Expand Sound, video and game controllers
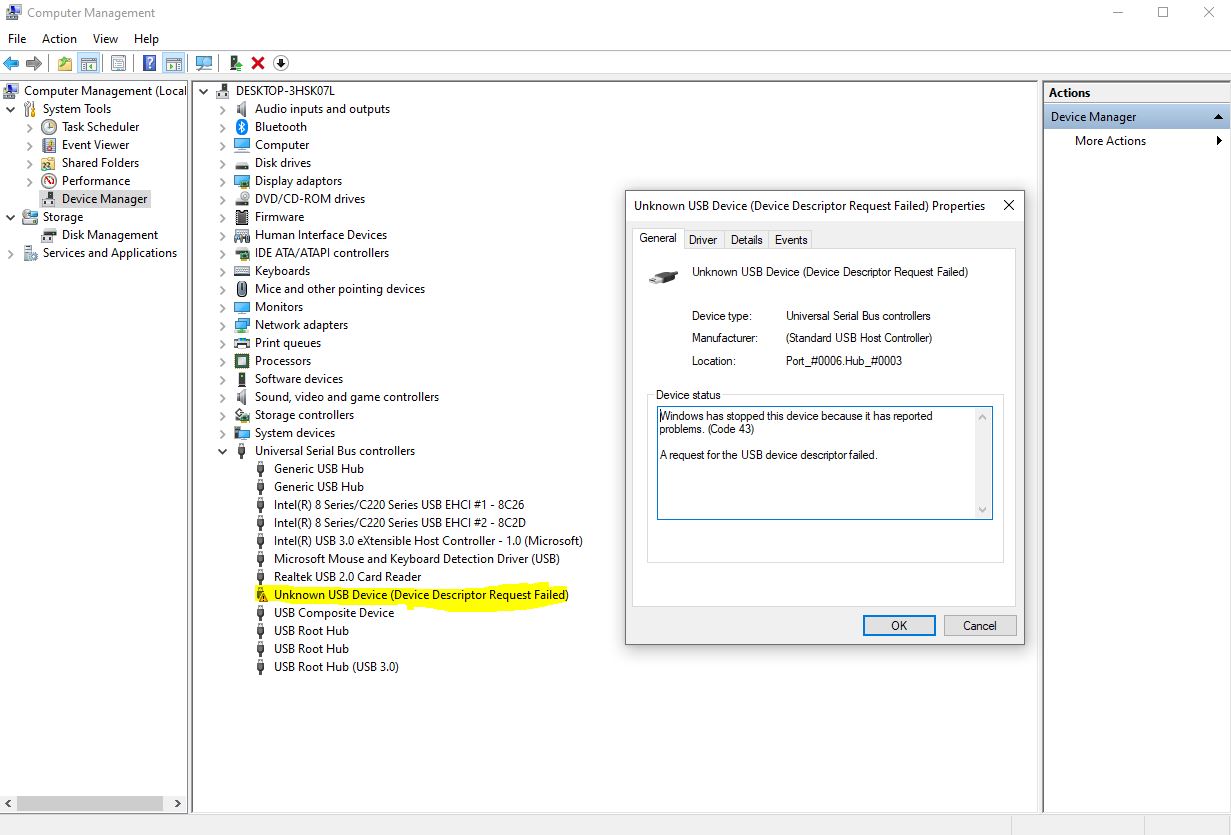The width and height of the screenshot is (1231, 835). point(222,397)
